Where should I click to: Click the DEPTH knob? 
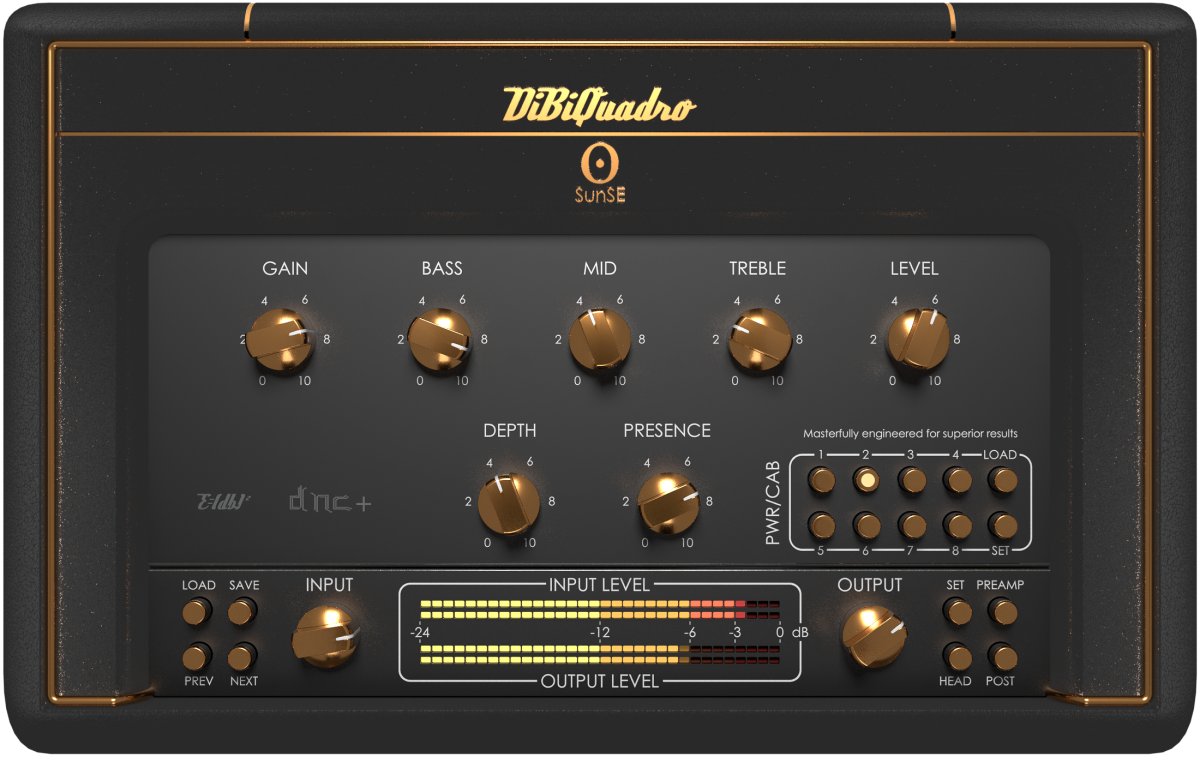(509, 503)
